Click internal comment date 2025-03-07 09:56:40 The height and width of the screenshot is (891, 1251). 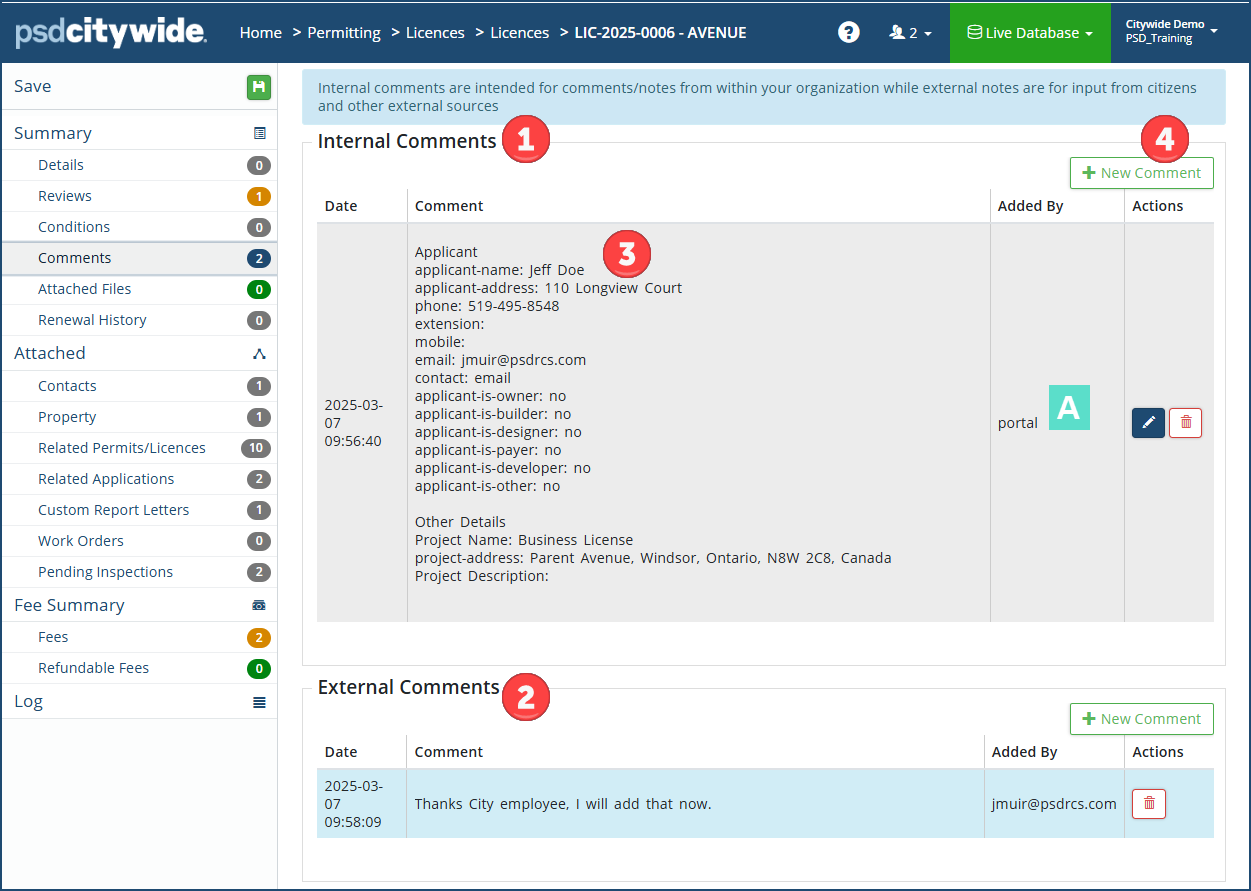click(x=353, y=423)
